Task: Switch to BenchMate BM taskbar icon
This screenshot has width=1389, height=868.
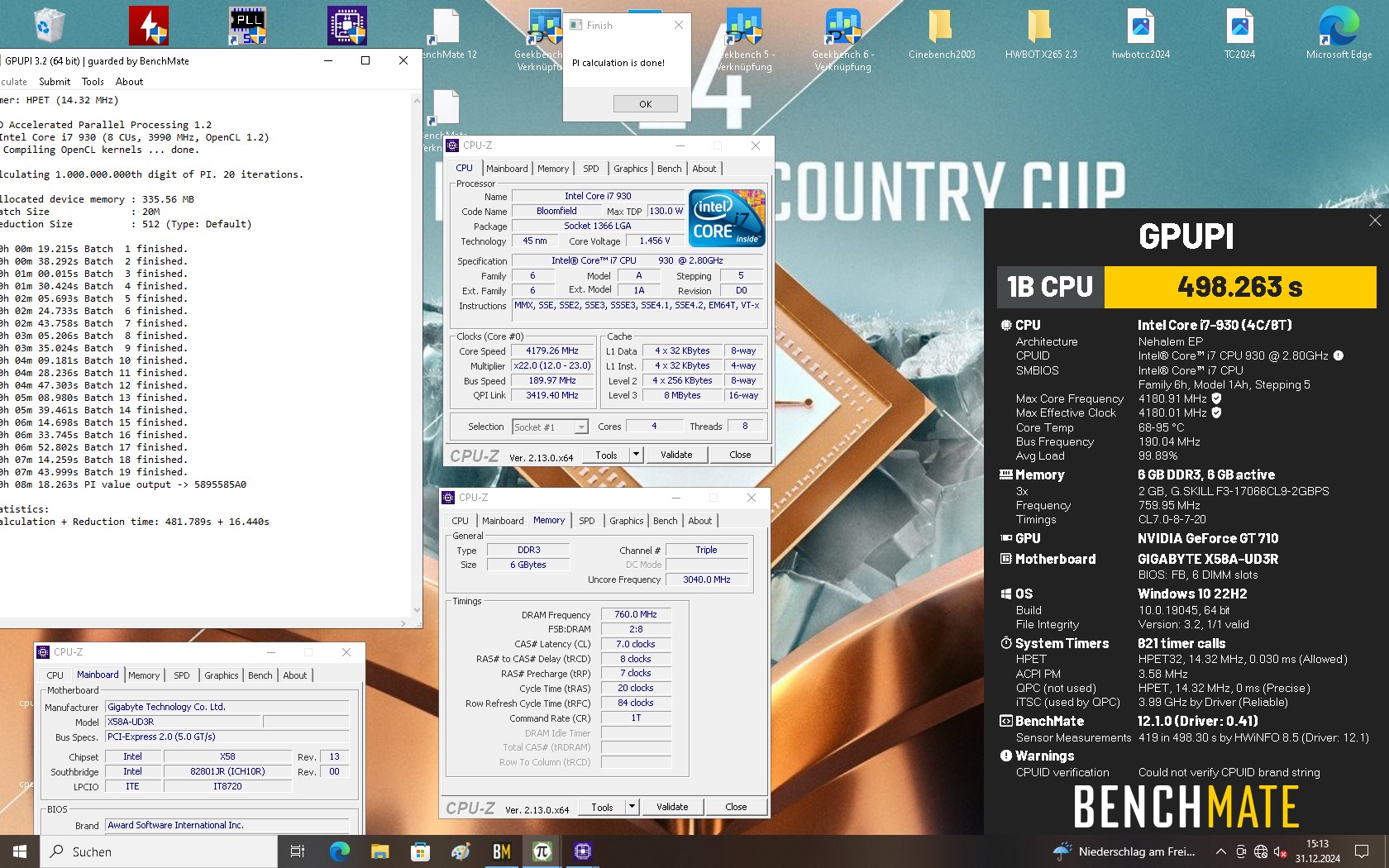Action: click(x=501, y=851)
